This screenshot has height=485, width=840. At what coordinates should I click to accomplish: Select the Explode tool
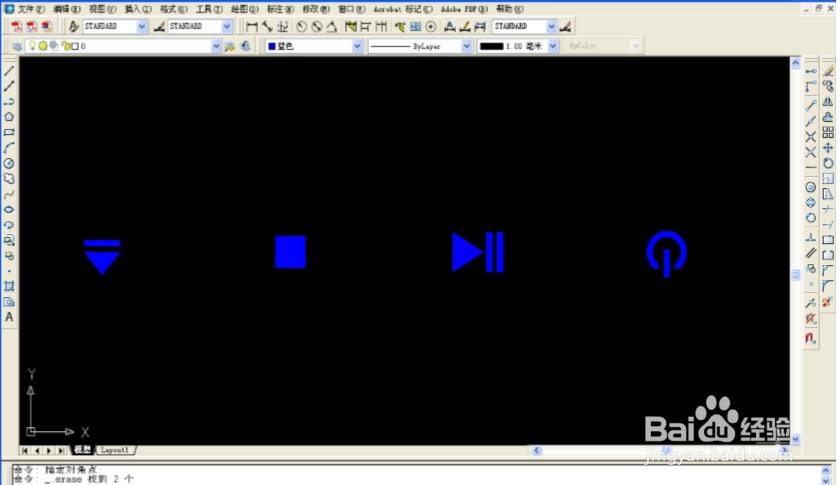point(828,302)
